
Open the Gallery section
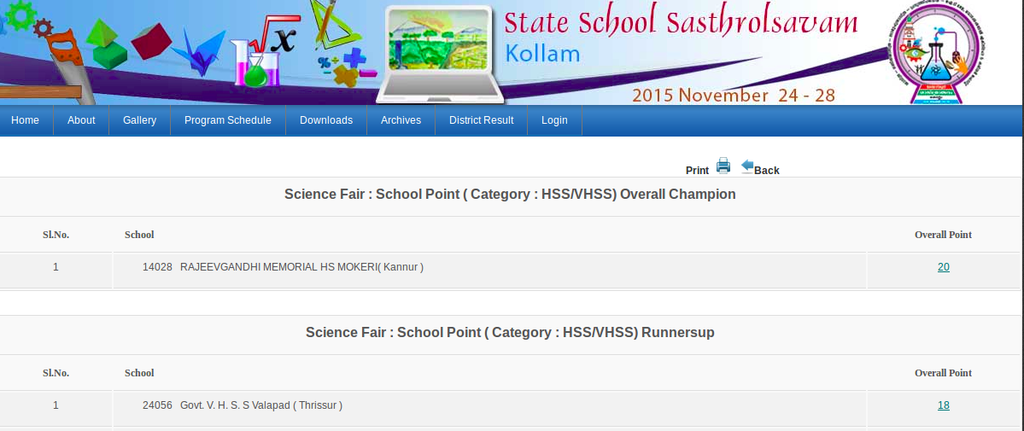pos(140,120)
